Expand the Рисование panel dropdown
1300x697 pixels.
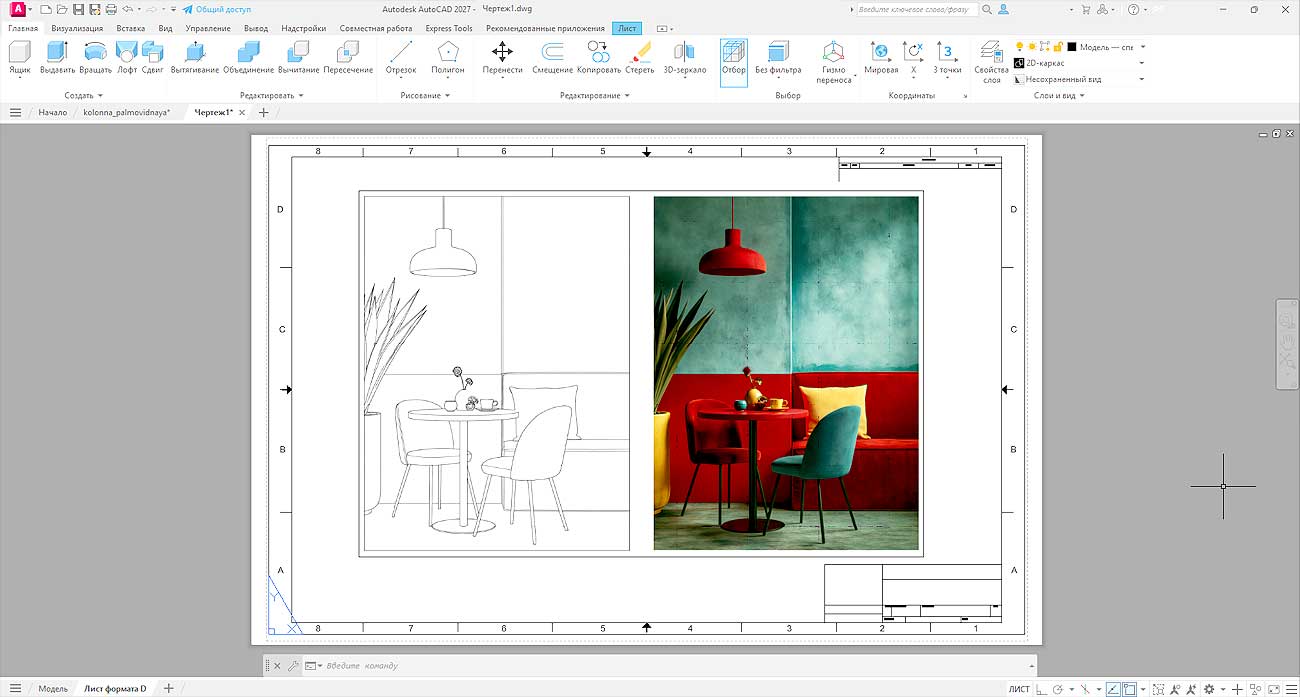point(426,96)
